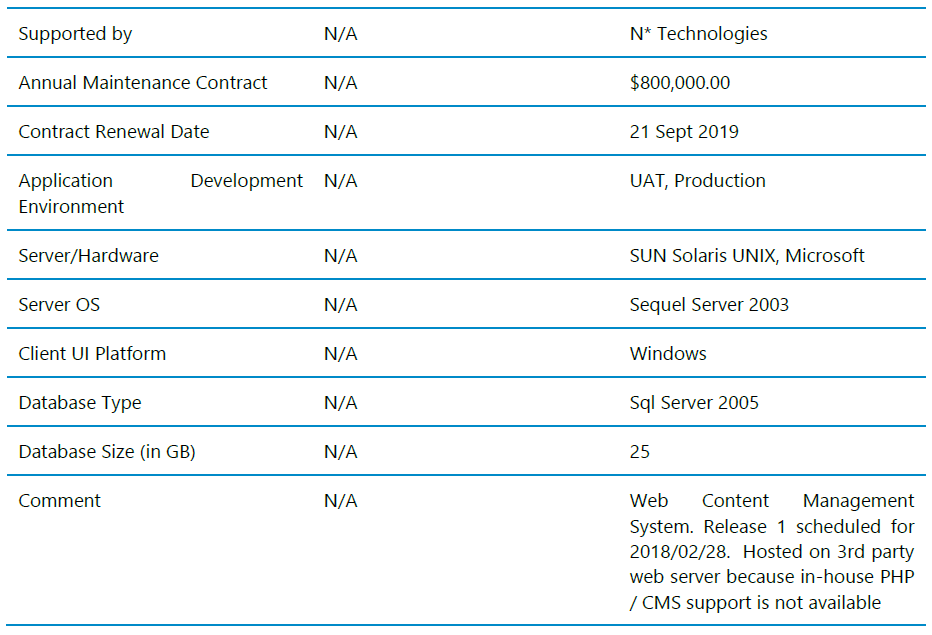This screenshot has width=932, height=635.
Task: Click the 'Comment' row label
Action: pyautogui.click(x=60, y=501)
